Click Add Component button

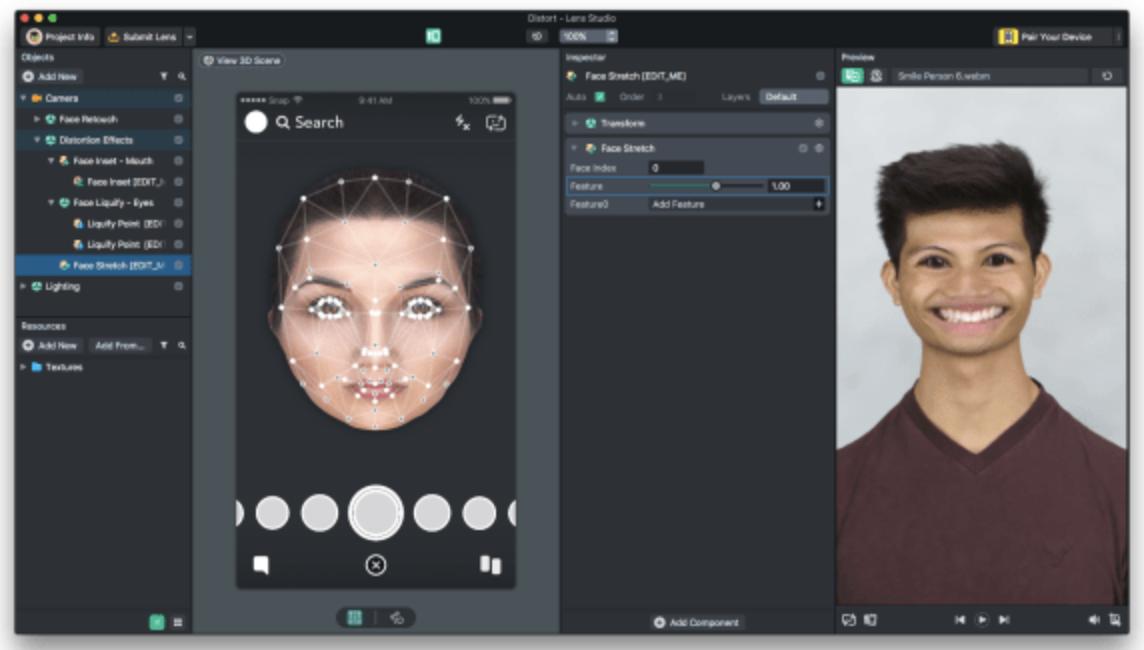coord(696,622)
